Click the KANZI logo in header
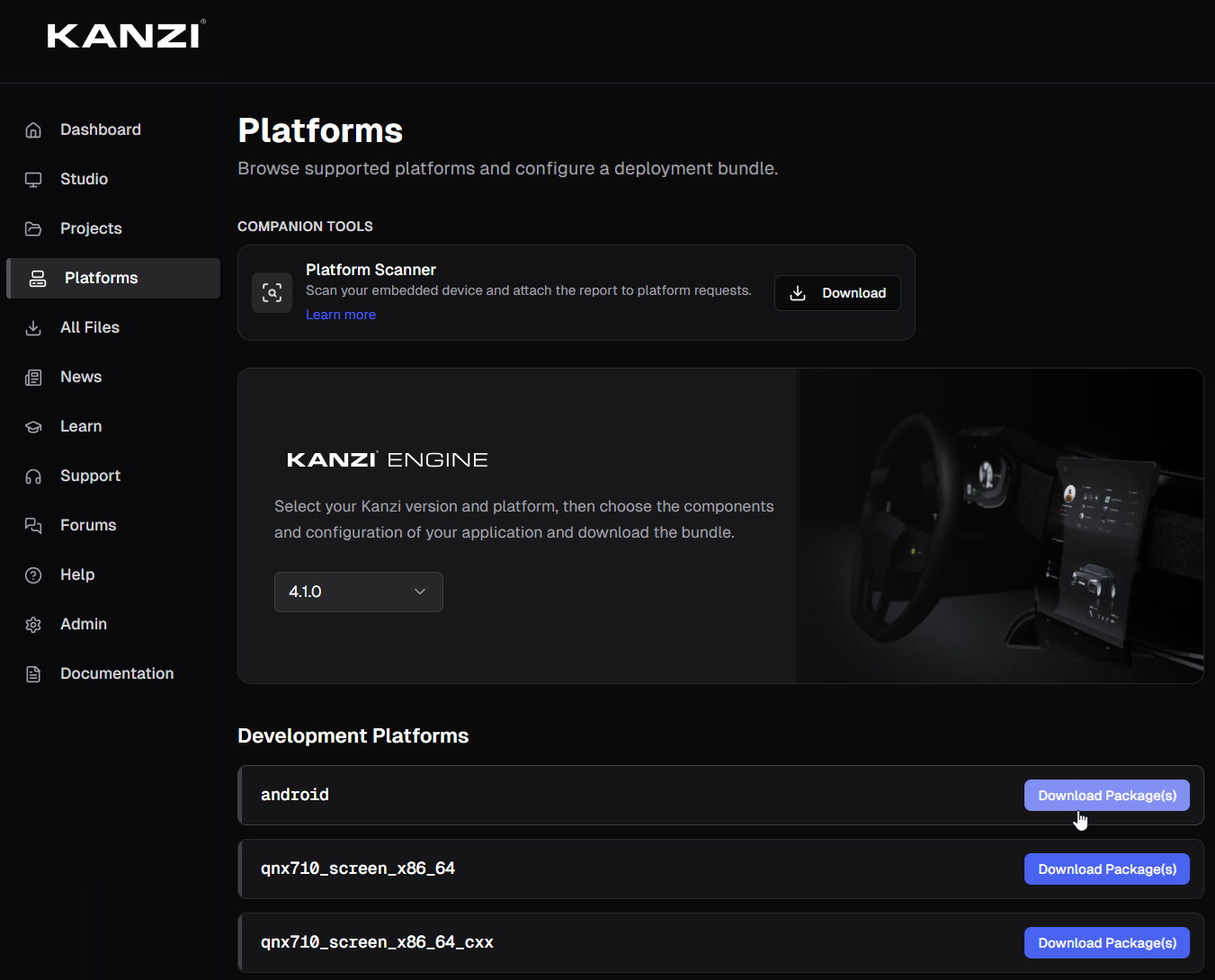The image size is (1215, 980). (x=126, y=35)
